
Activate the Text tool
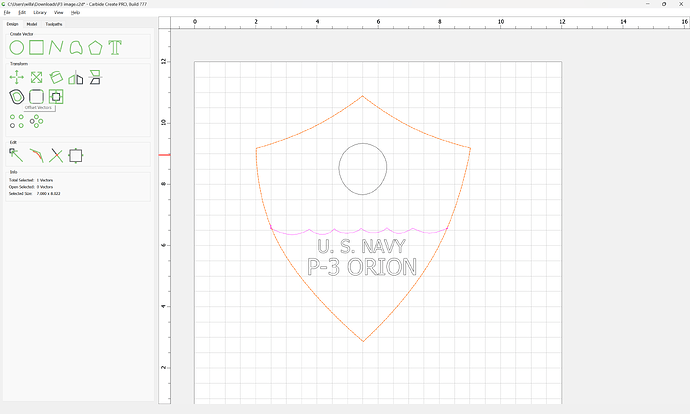click(x=115, y=47)
